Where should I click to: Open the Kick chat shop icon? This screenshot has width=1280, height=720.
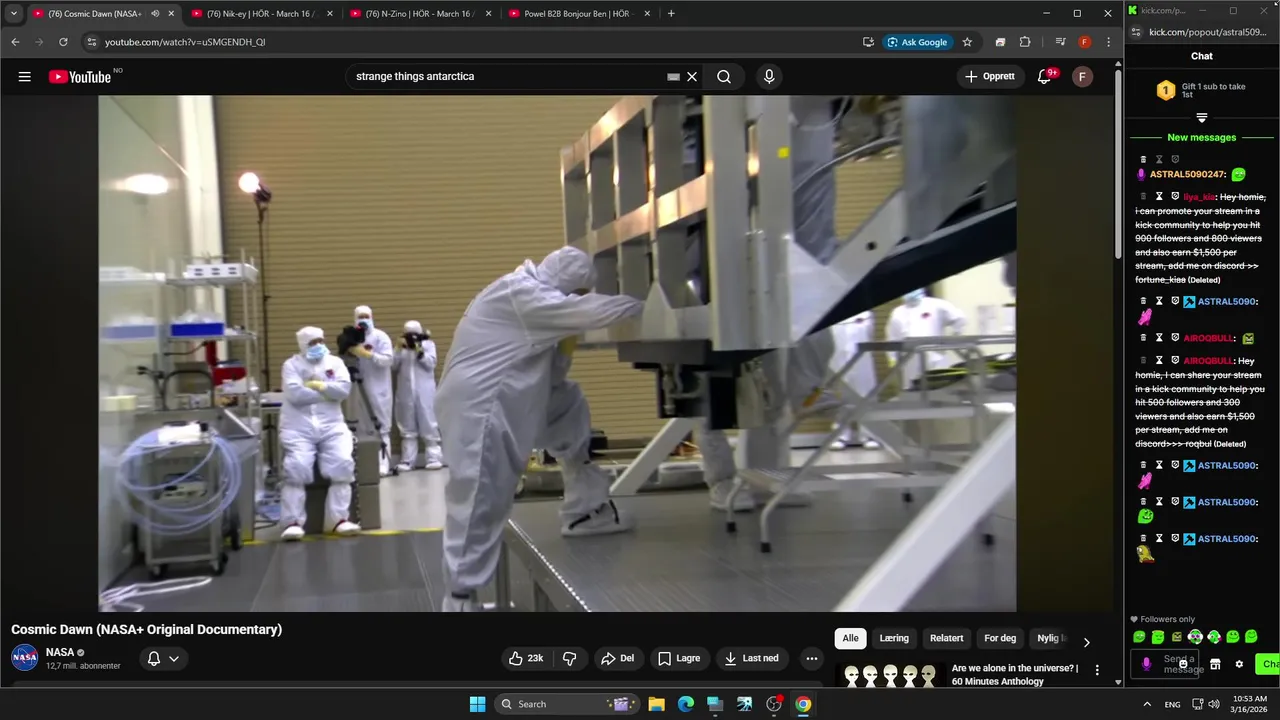pos(1215,664)
